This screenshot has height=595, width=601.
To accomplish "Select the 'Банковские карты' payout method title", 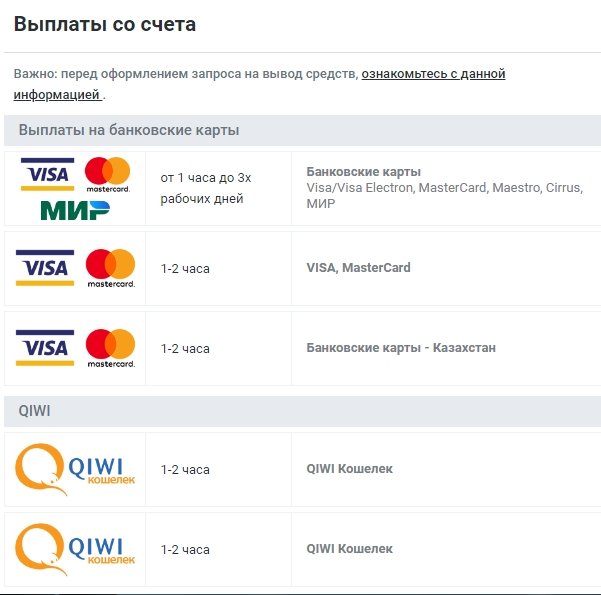I will (363, 172).
